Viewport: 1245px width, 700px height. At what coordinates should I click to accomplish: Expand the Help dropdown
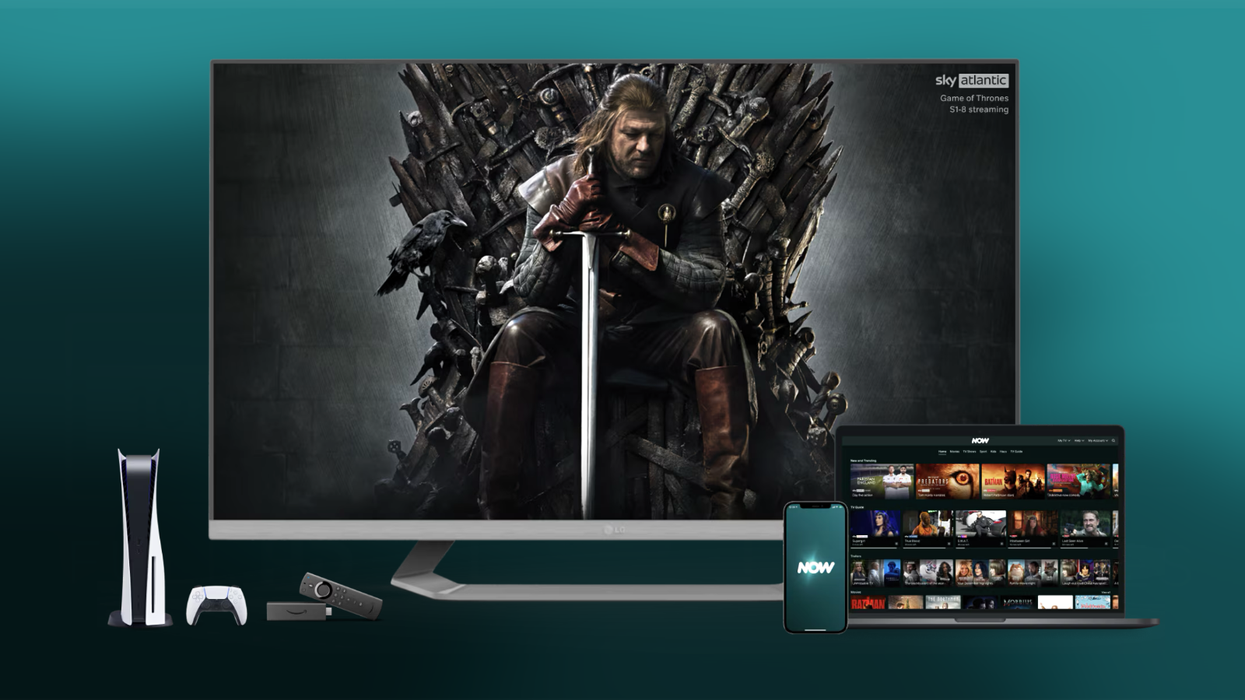(1079, 441)
